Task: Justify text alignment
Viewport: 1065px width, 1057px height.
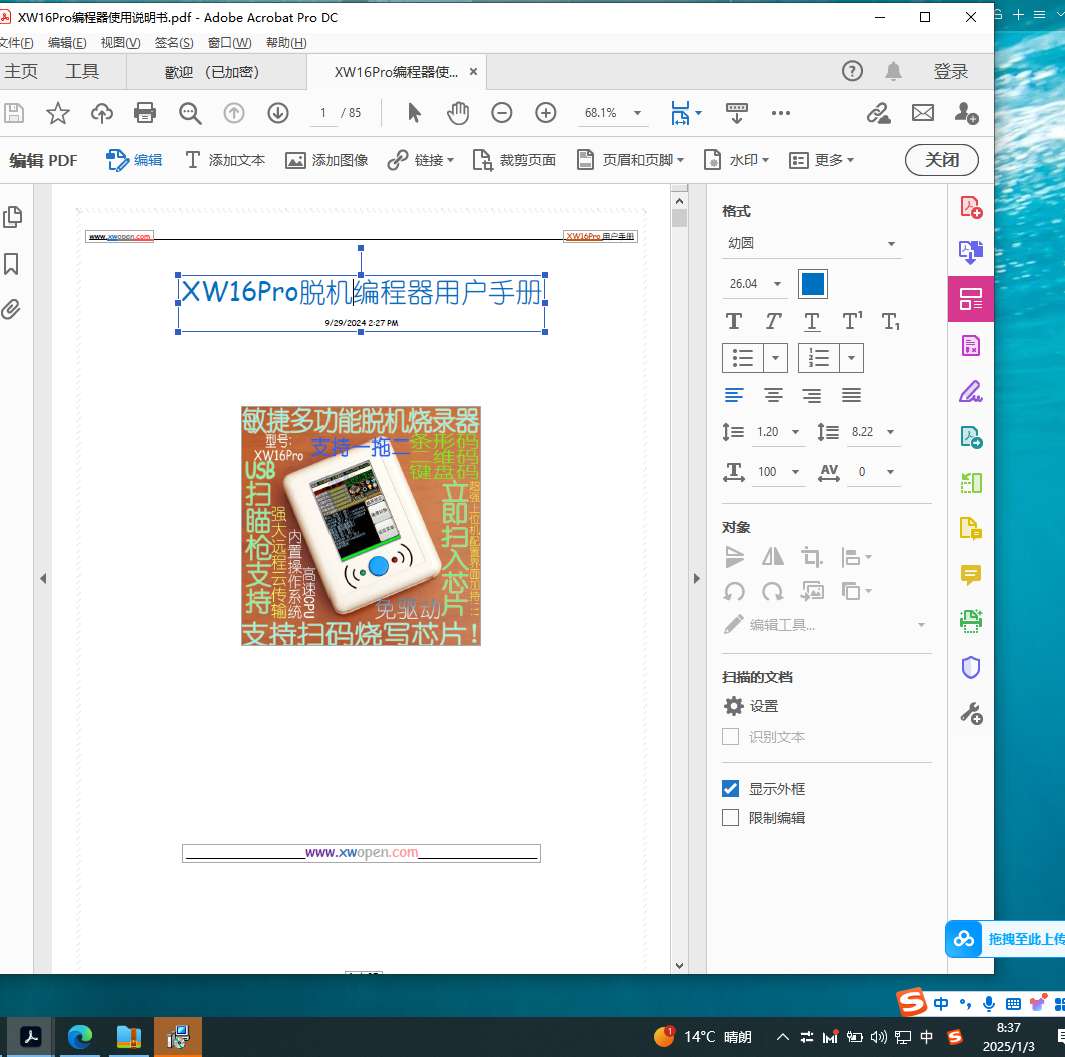Action: [851, 395]
